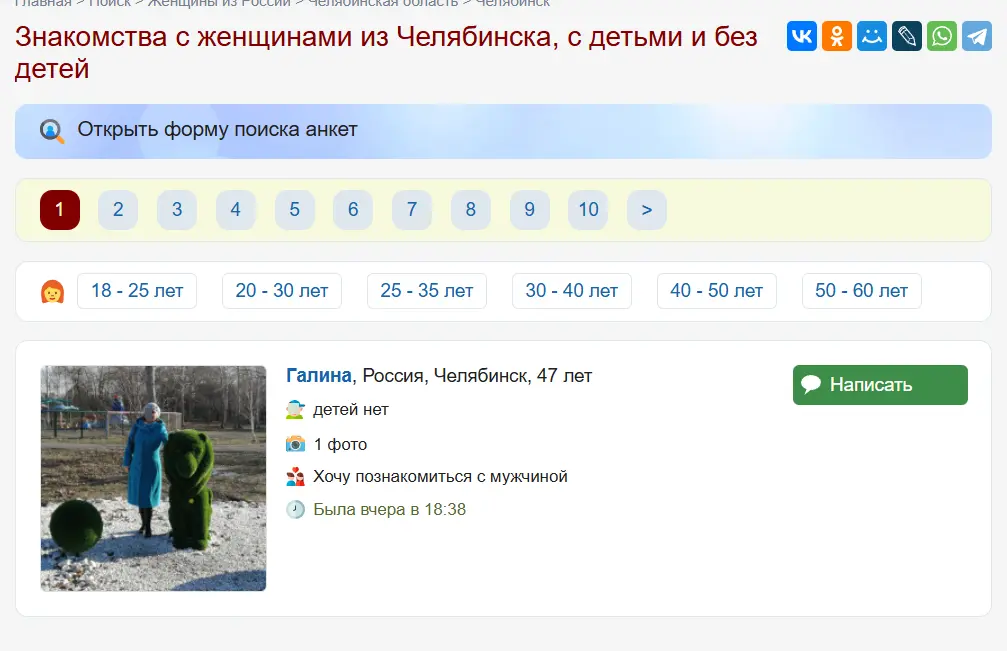Viewport: 1007px width, 651px height.
Task: Share the page through WhatsApp icon
Action: [941, 36]
